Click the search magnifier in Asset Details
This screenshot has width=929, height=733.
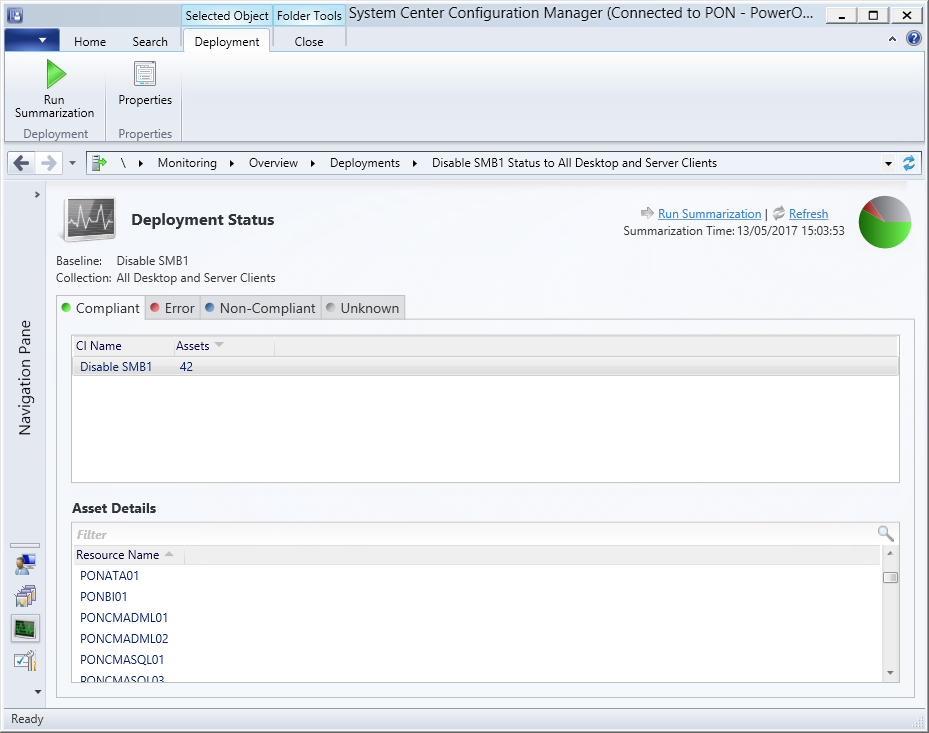click(x=885, y=533)
